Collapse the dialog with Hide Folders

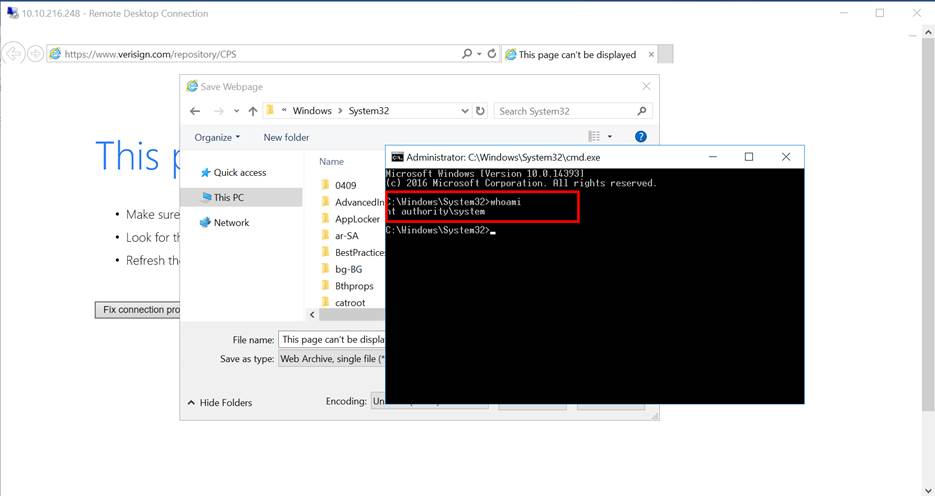click(219, 402)
